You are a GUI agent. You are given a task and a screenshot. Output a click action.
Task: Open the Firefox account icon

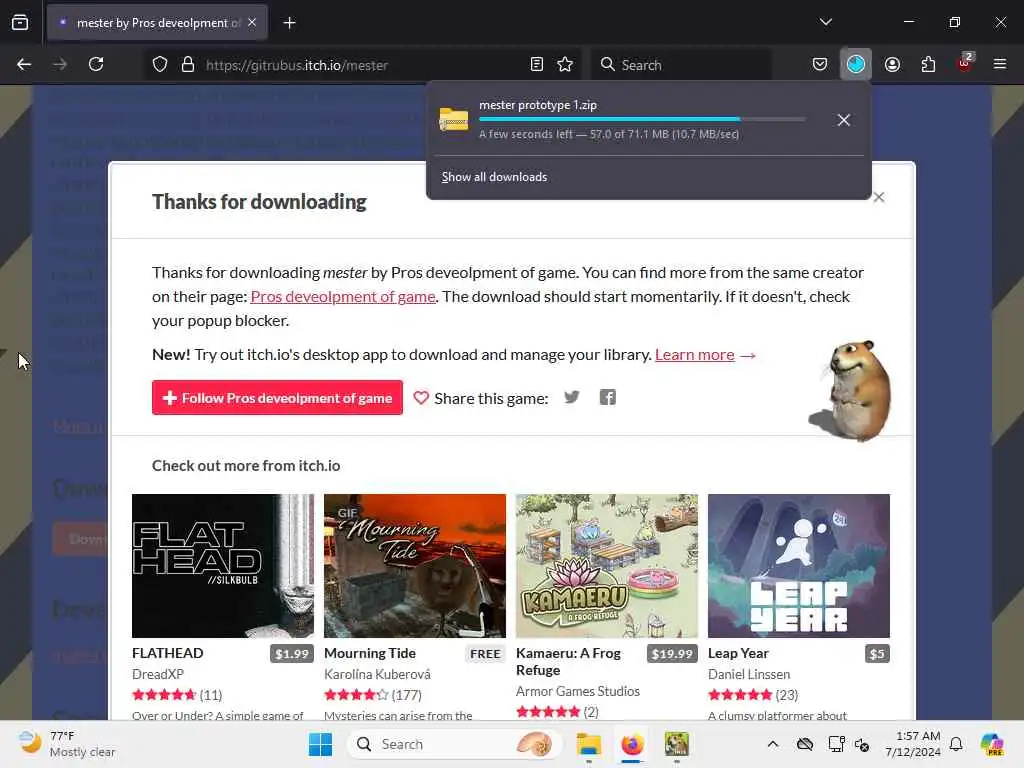coord(892,65)
